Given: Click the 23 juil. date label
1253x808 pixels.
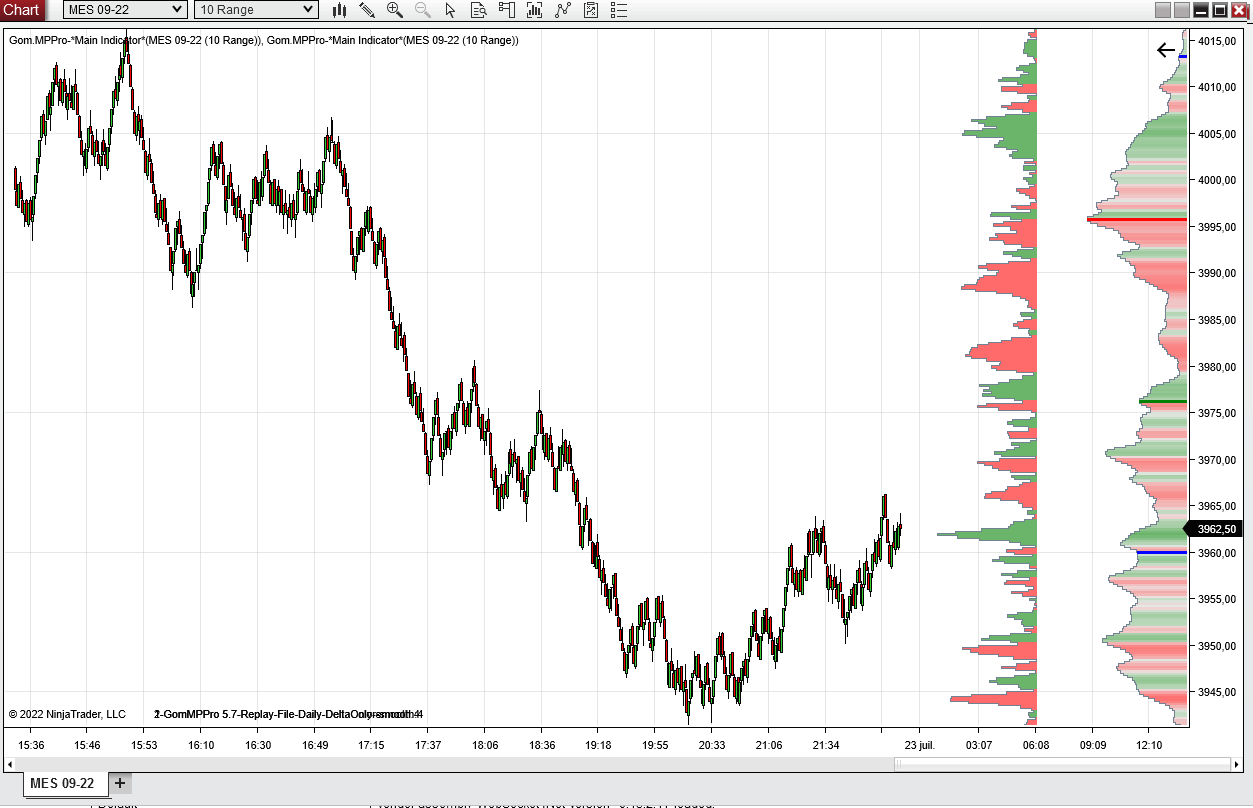Looking at the screenshot, I should [x=919, y=745].
